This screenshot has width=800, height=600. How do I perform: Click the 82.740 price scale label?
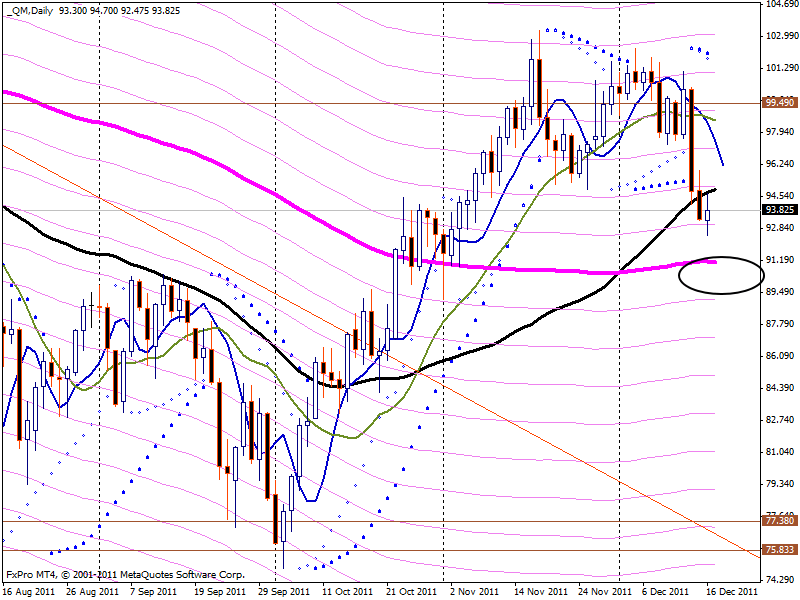point(781,419)
